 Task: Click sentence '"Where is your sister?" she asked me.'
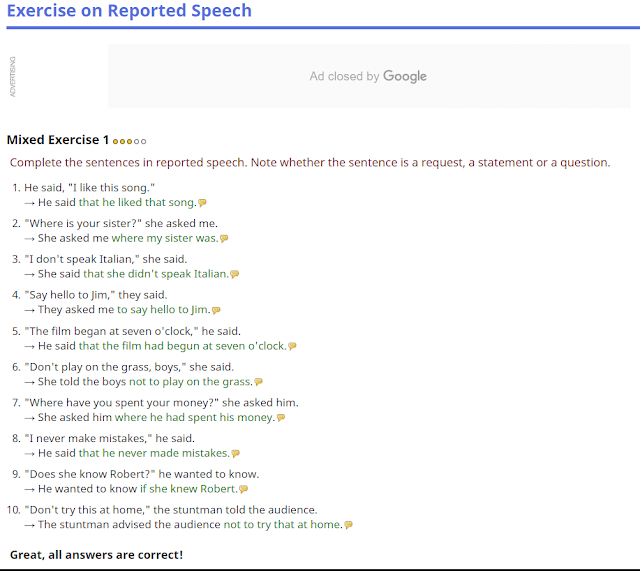coord(121,223)
